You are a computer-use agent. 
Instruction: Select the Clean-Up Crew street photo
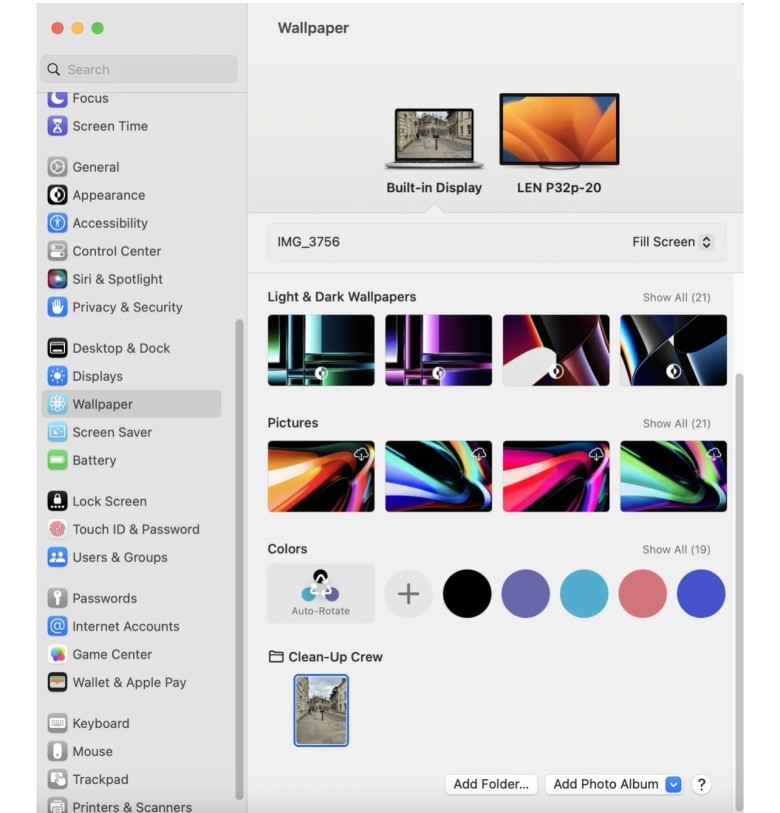[321, 710]
